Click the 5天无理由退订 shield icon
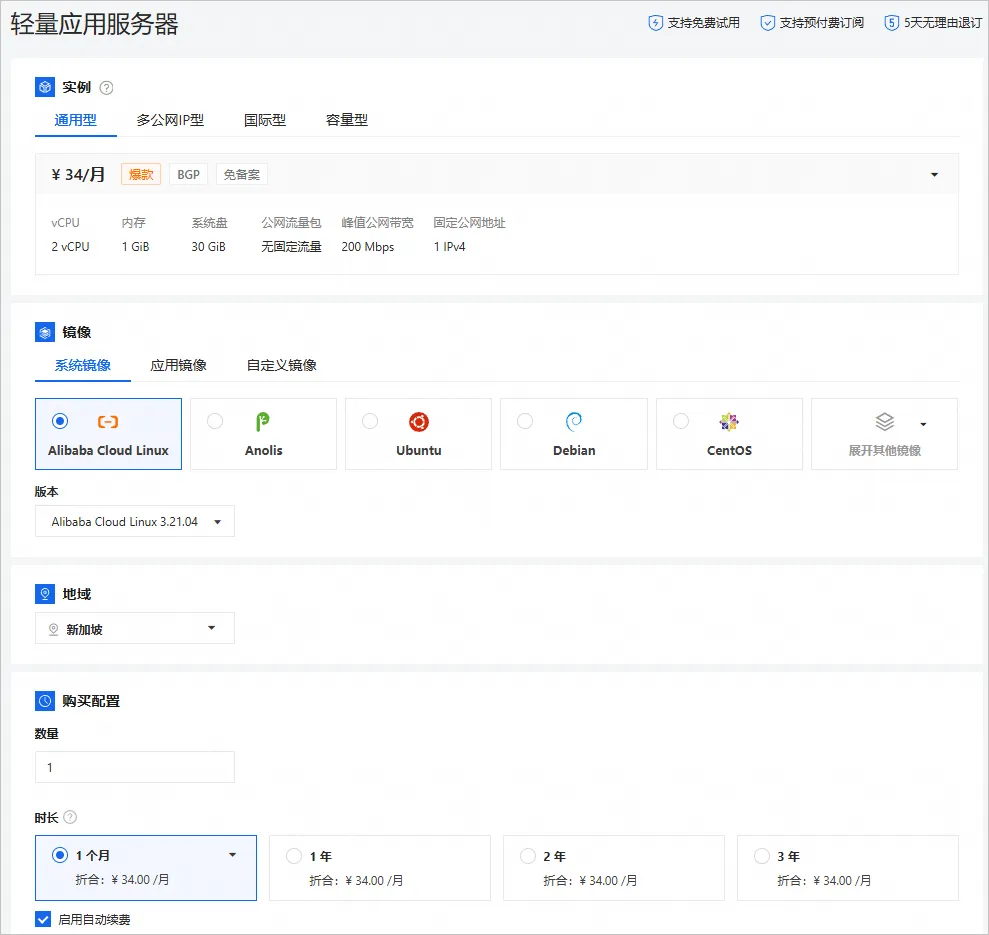 pos(891,23)
